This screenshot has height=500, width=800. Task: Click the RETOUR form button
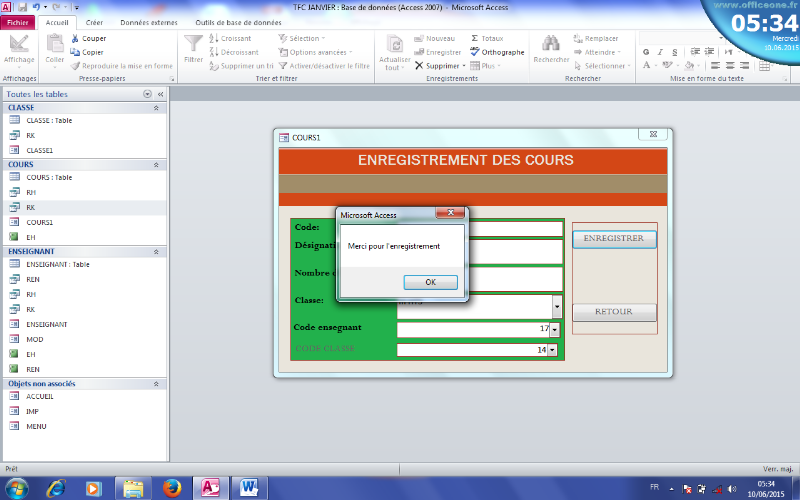click(x=614, y=312)
